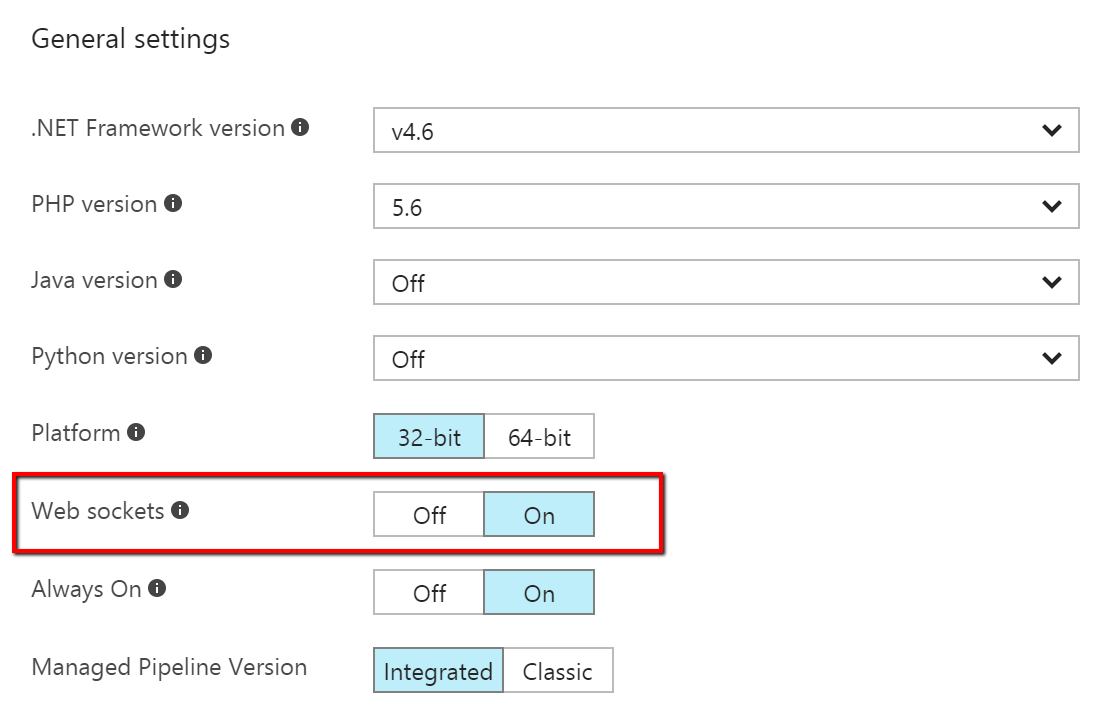Click the Platform info icon
Screen dimensions: 1119x715
(x=136, y=432)
